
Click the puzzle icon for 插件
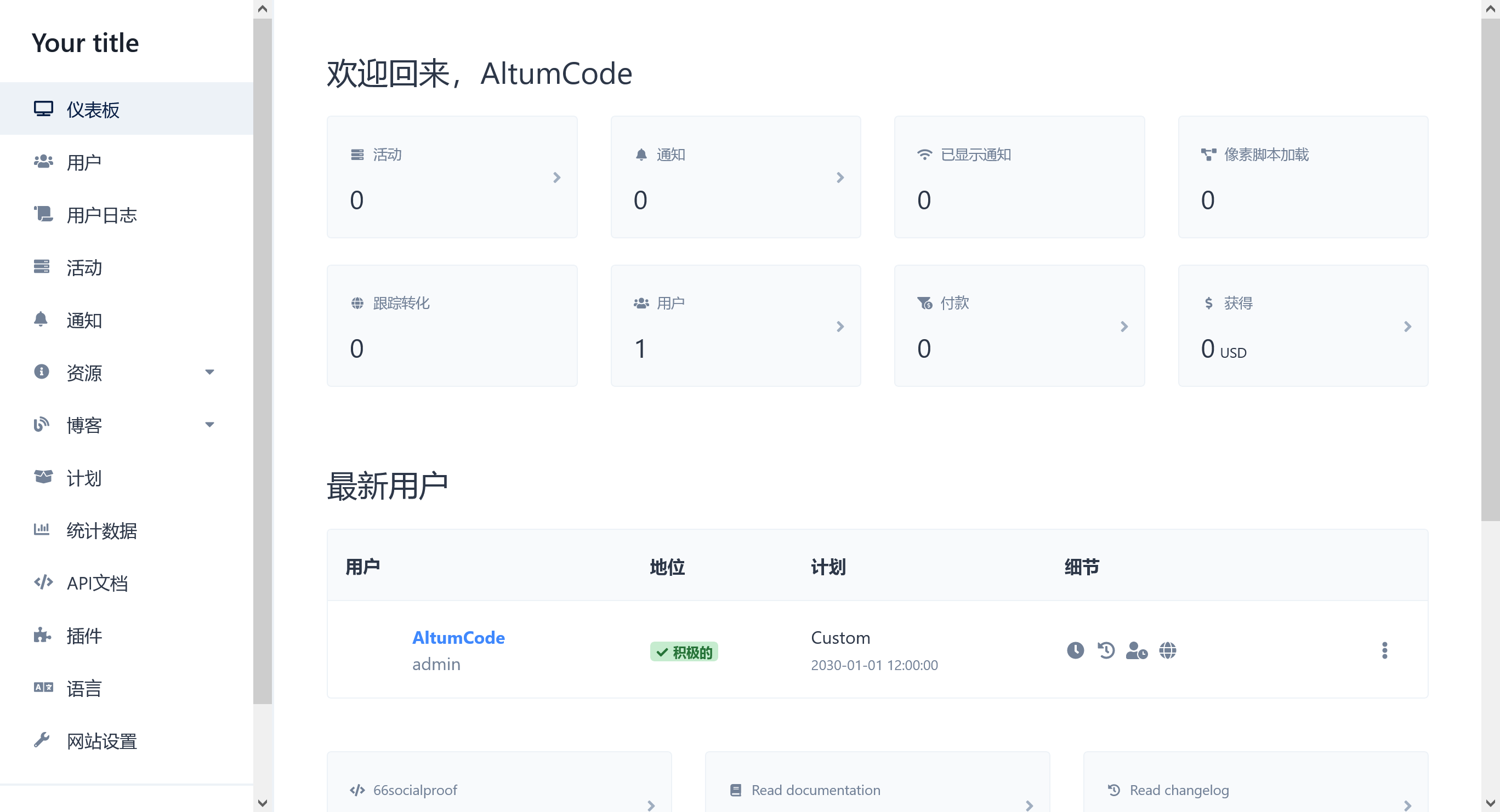coord(41,635)
